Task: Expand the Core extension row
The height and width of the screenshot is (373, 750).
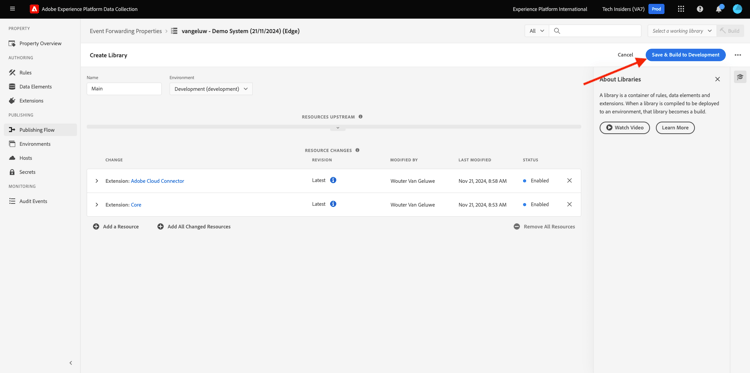Action: 97,205
